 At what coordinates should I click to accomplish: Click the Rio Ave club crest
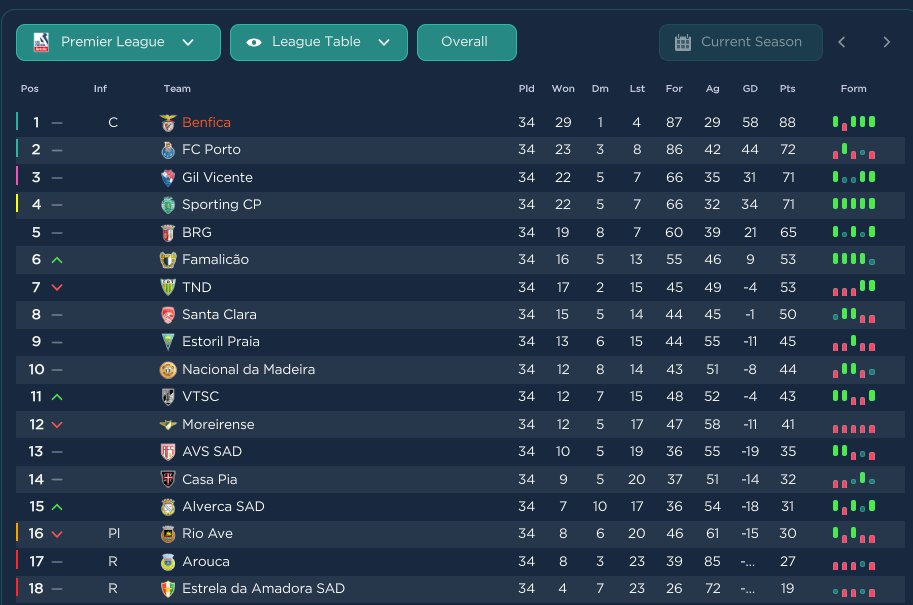pyautogui.click(x=168, y=534)
